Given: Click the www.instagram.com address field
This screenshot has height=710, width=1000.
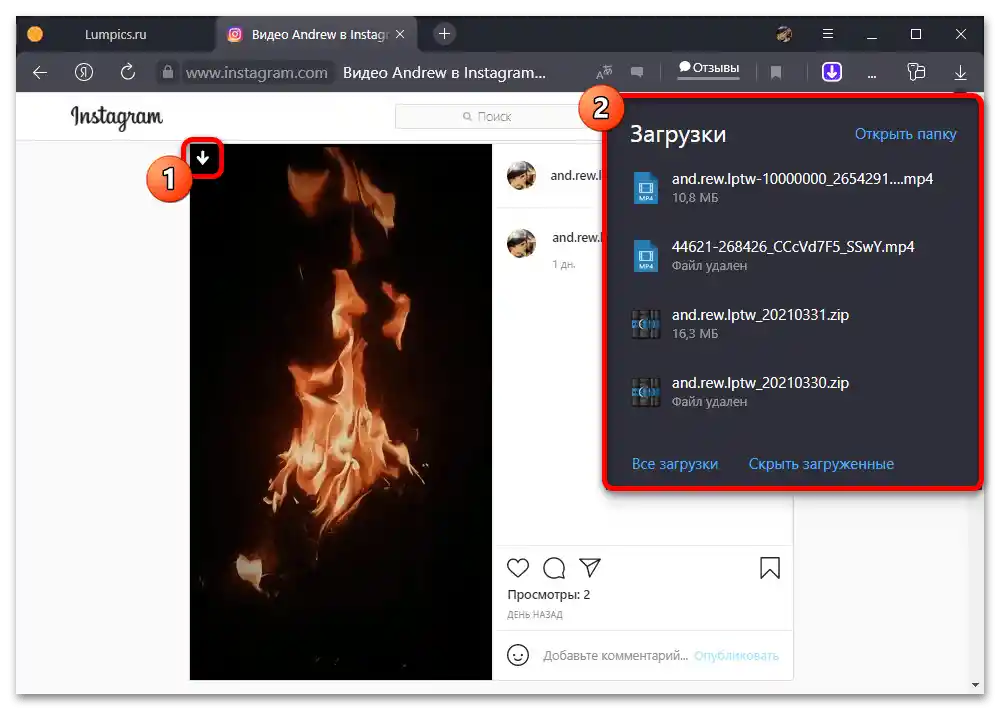Looking at the screenshot, I should [256, 73].
